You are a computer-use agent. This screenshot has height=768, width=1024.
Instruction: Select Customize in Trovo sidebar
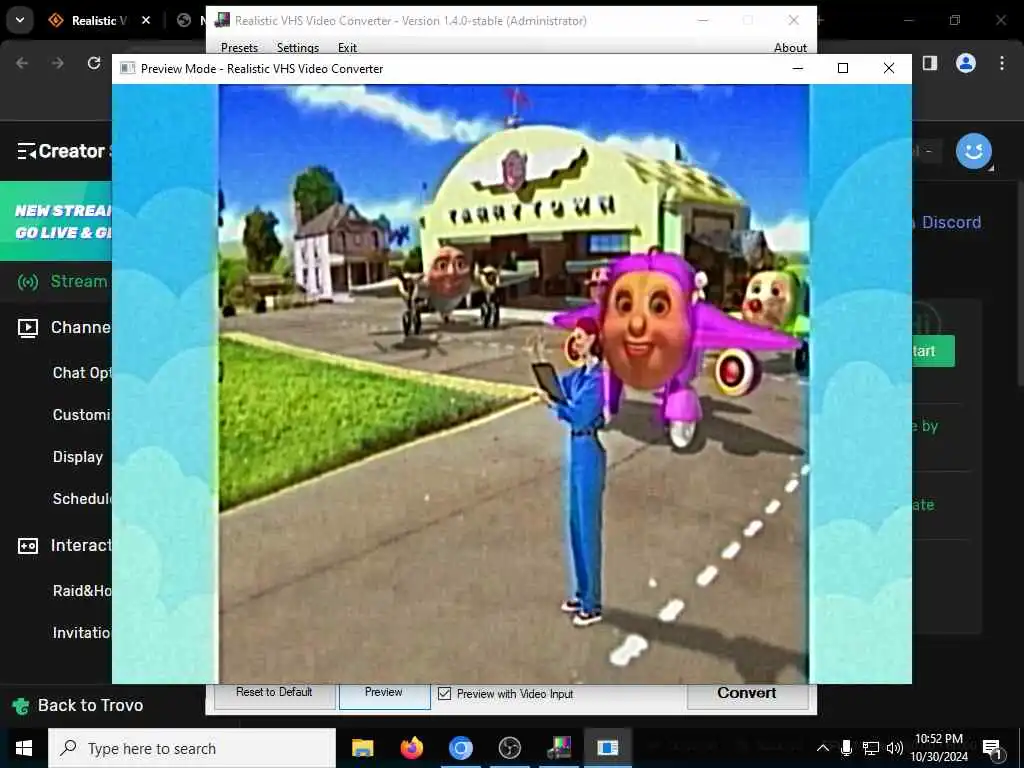coord(82,415)
